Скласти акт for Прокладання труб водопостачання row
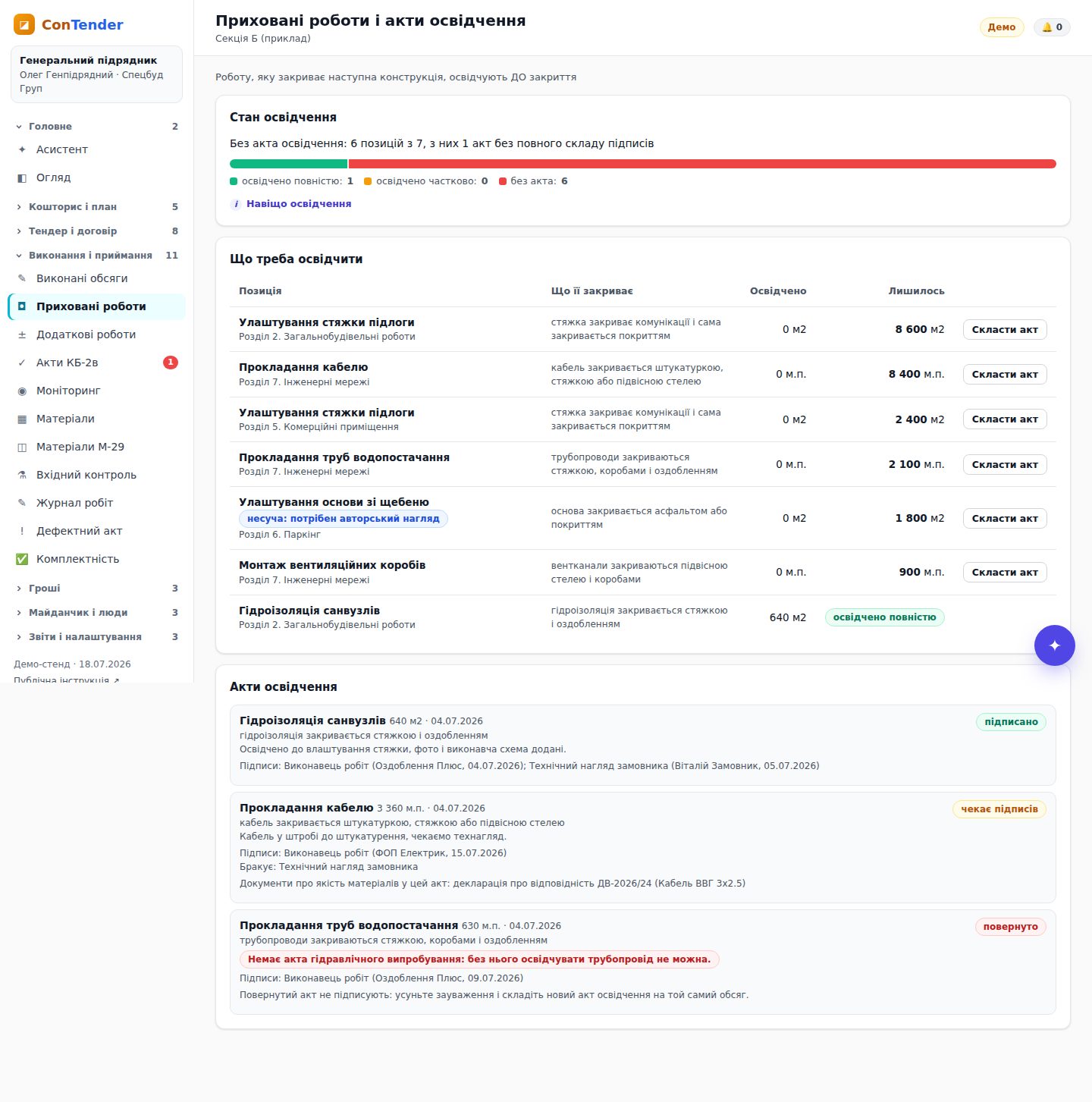Image resolution: width=1092 pixels, height=1102 pixels. tap(1005, 464)
